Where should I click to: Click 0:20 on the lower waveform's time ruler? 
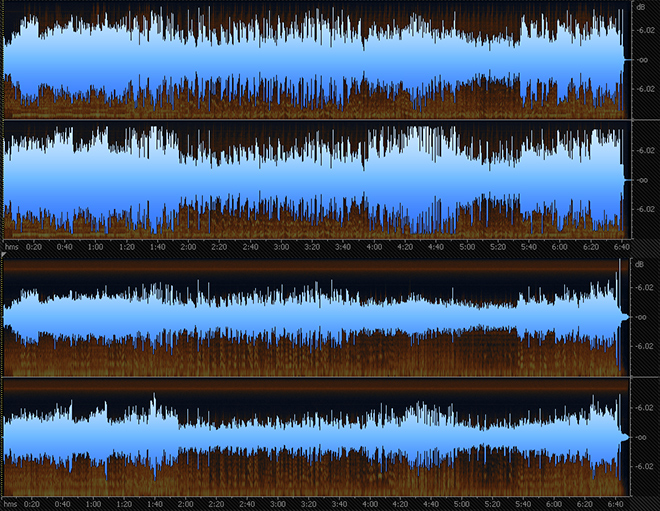click(x=32, y=504)
